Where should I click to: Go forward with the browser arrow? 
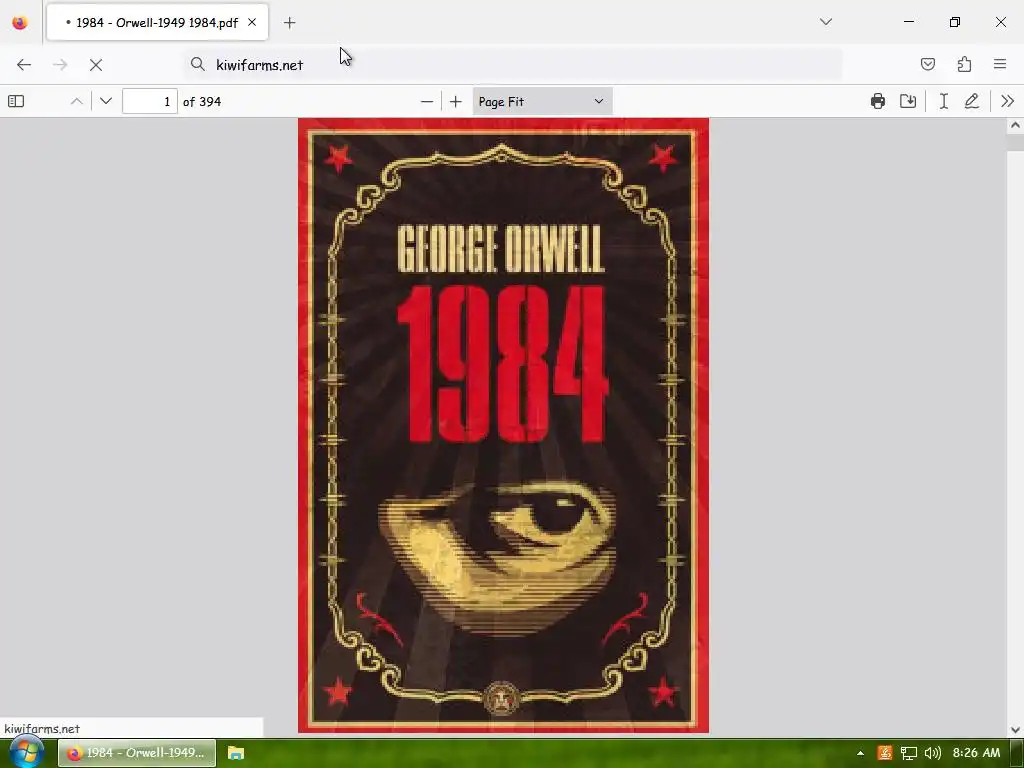tap(60, 65)
